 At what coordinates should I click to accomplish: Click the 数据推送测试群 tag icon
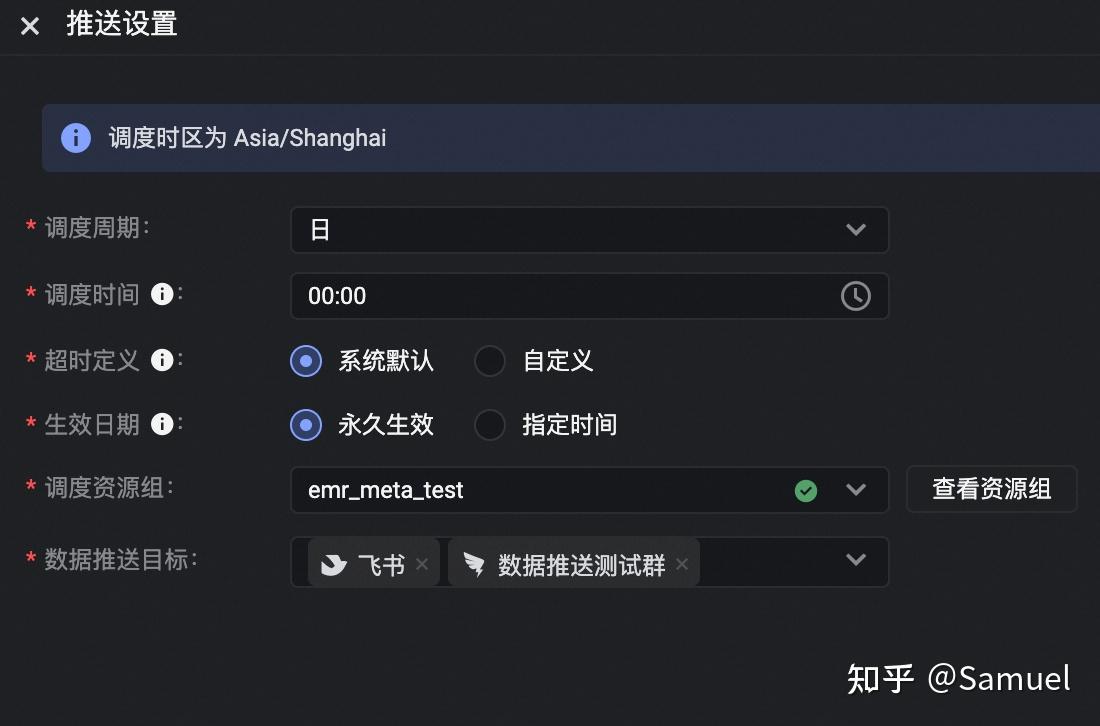coord(474,565)
